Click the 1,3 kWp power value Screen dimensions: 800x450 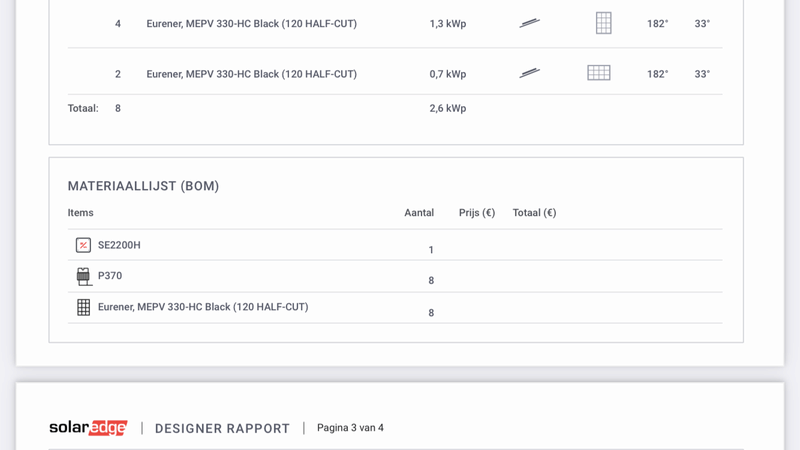tap(448, 24)
